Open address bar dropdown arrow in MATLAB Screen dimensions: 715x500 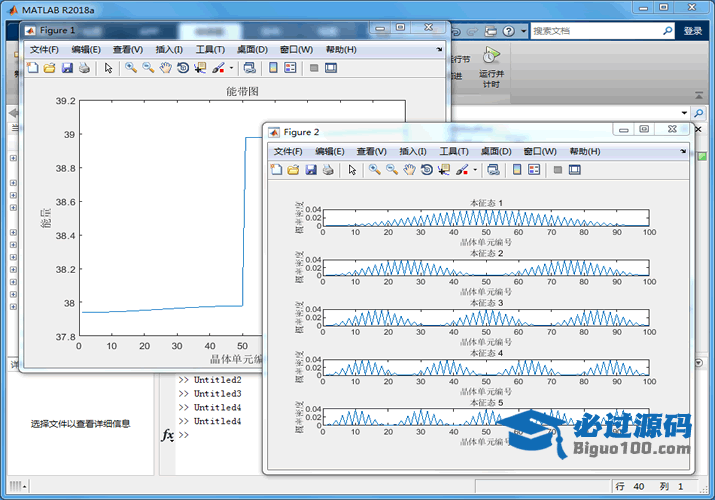pos(684,113)
